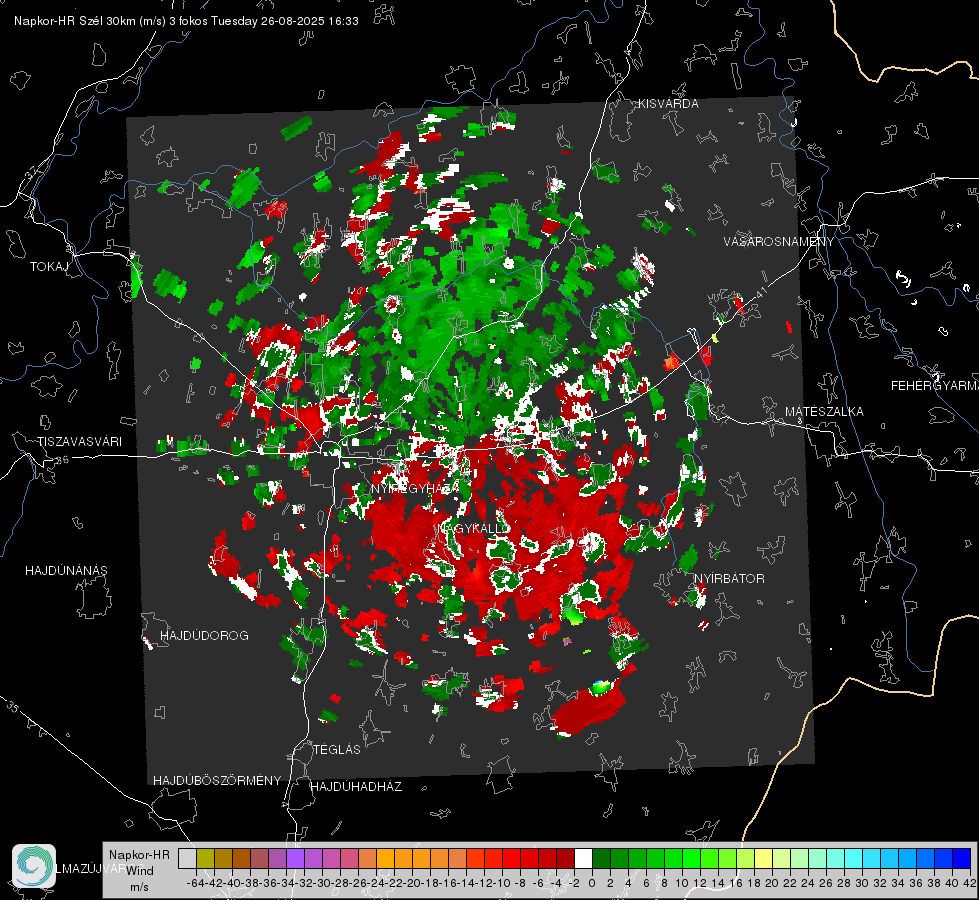Click road number 36 near Tiszavasvári
The width and height of the screenshot is (979, 900).
[x=62, y=460]
